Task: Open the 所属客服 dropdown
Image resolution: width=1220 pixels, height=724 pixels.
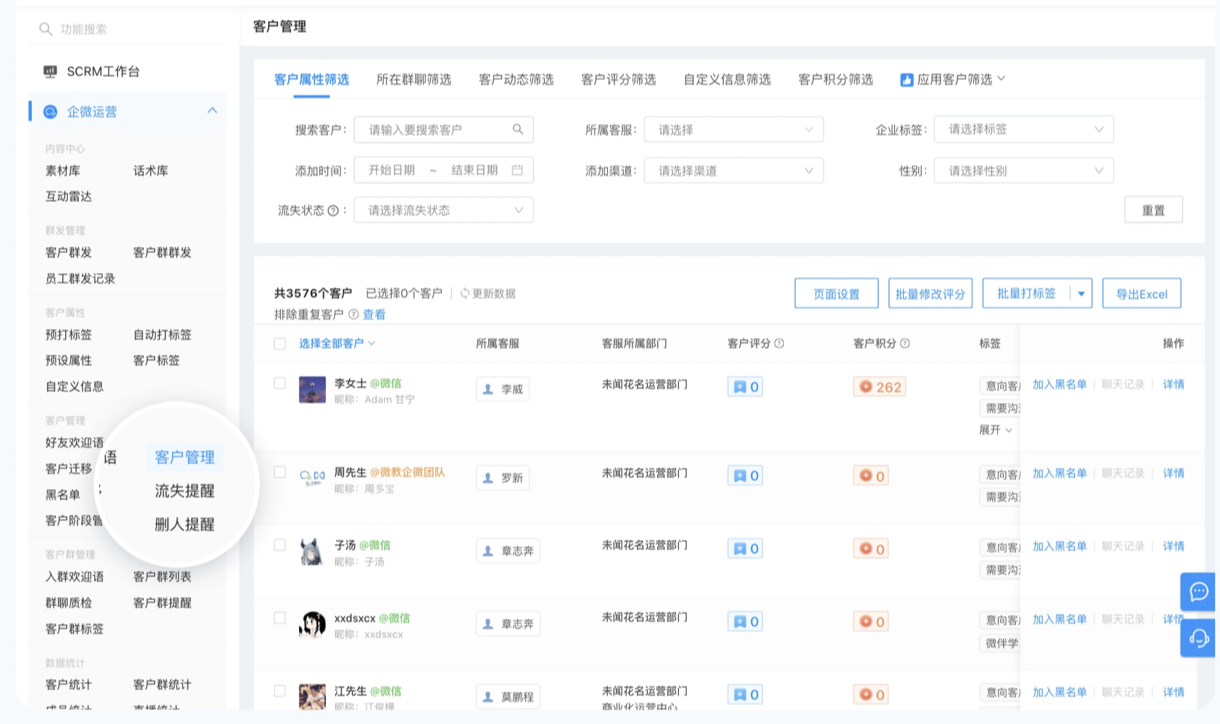Action: pyautogui.click(x=733, y=129)
